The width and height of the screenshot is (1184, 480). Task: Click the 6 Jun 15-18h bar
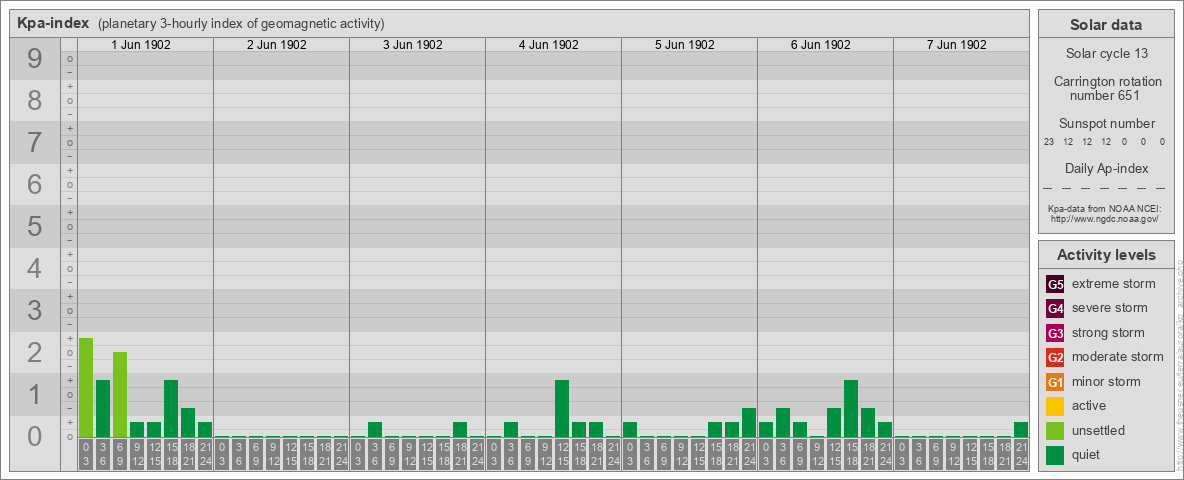pos(851,408)
